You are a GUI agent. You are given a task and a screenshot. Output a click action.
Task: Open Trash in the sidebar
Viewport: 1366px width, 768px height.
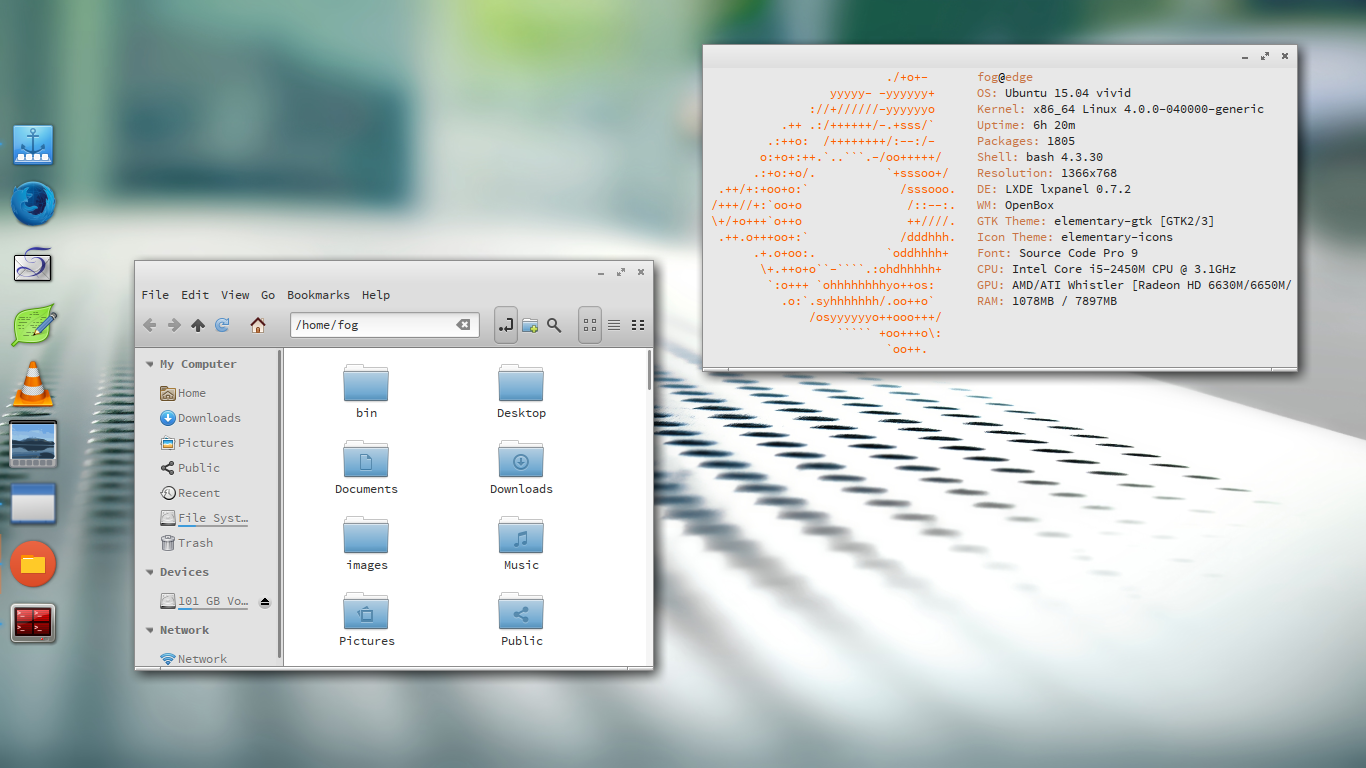(195, 543)
